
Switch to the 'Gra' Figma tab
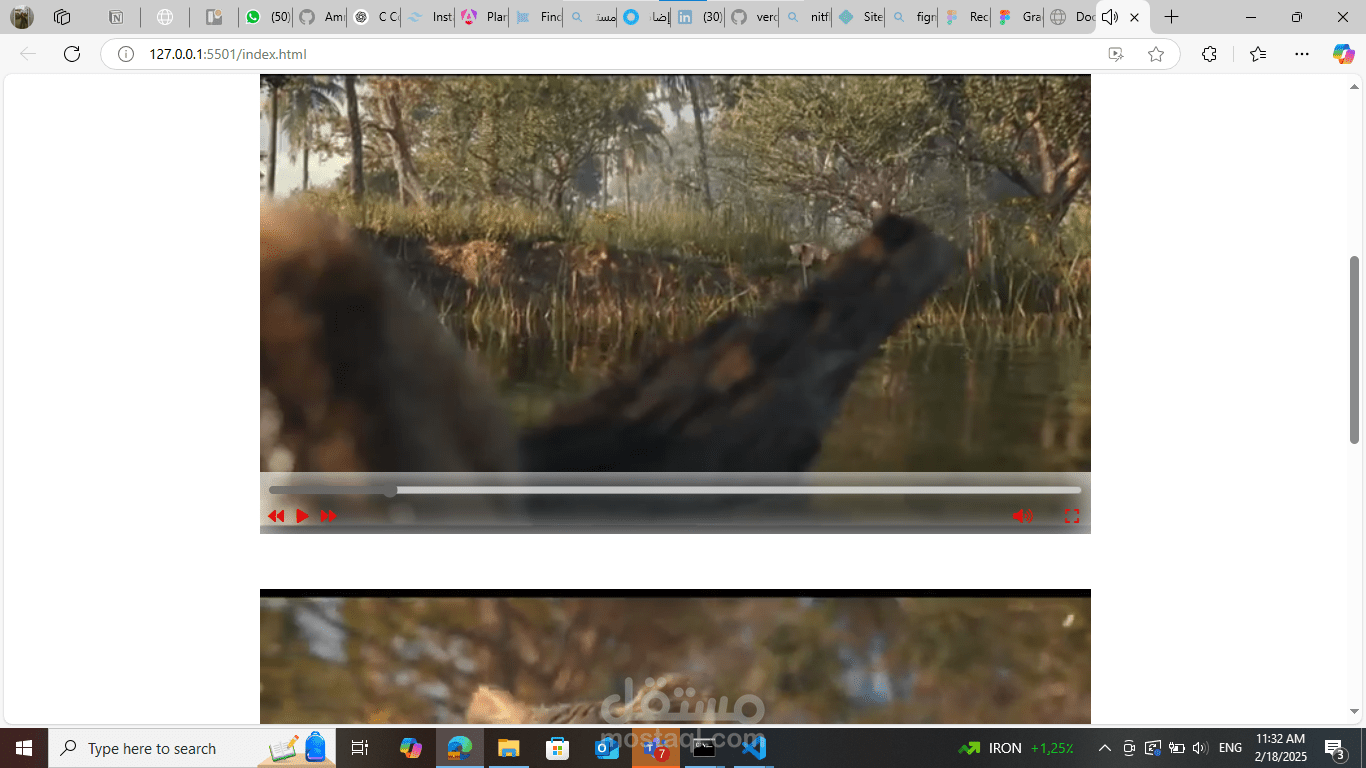pyautogui.click(x=1021, y=17)
